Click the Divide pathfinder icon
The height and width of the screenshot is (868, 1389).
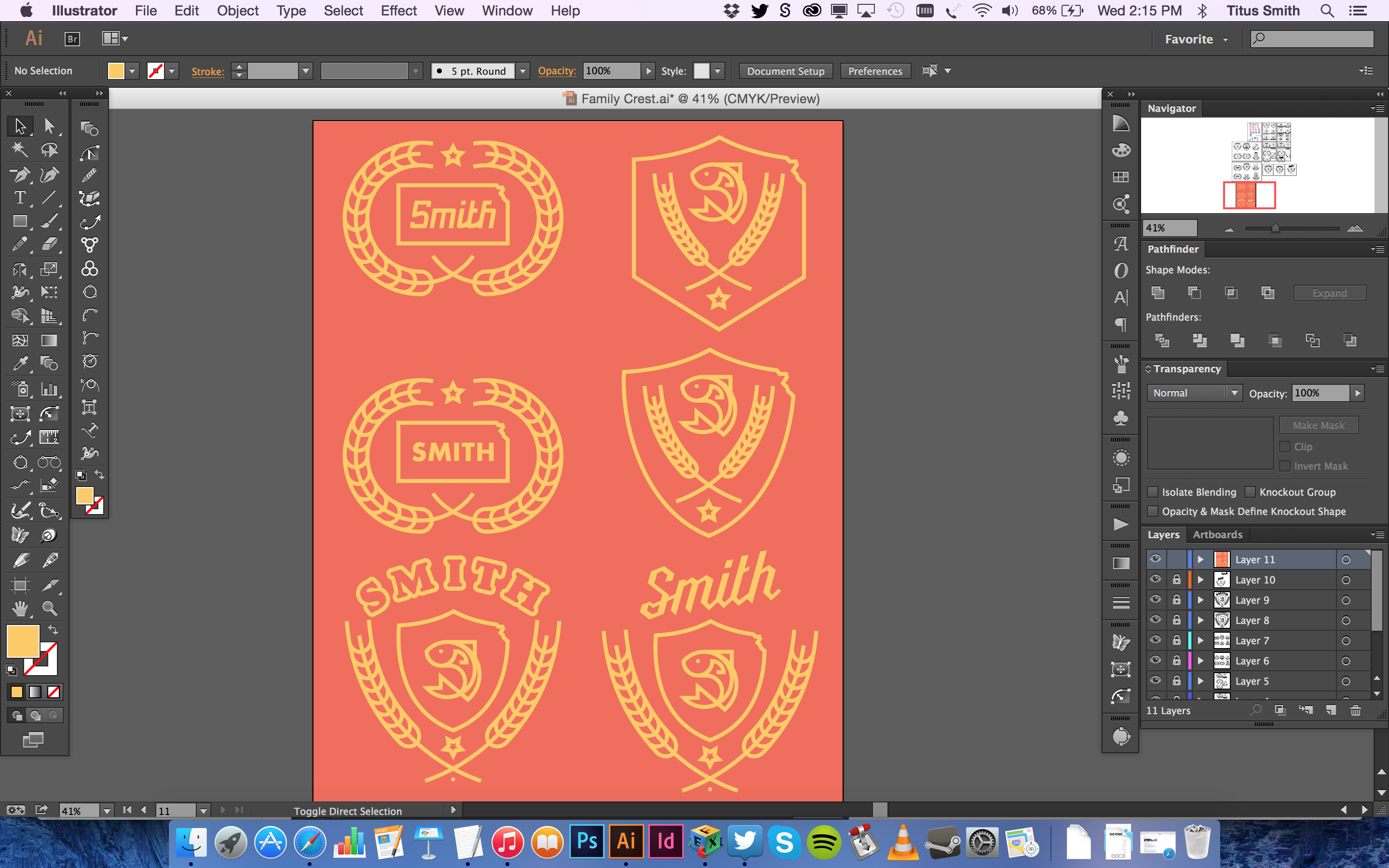[1162, 340]
